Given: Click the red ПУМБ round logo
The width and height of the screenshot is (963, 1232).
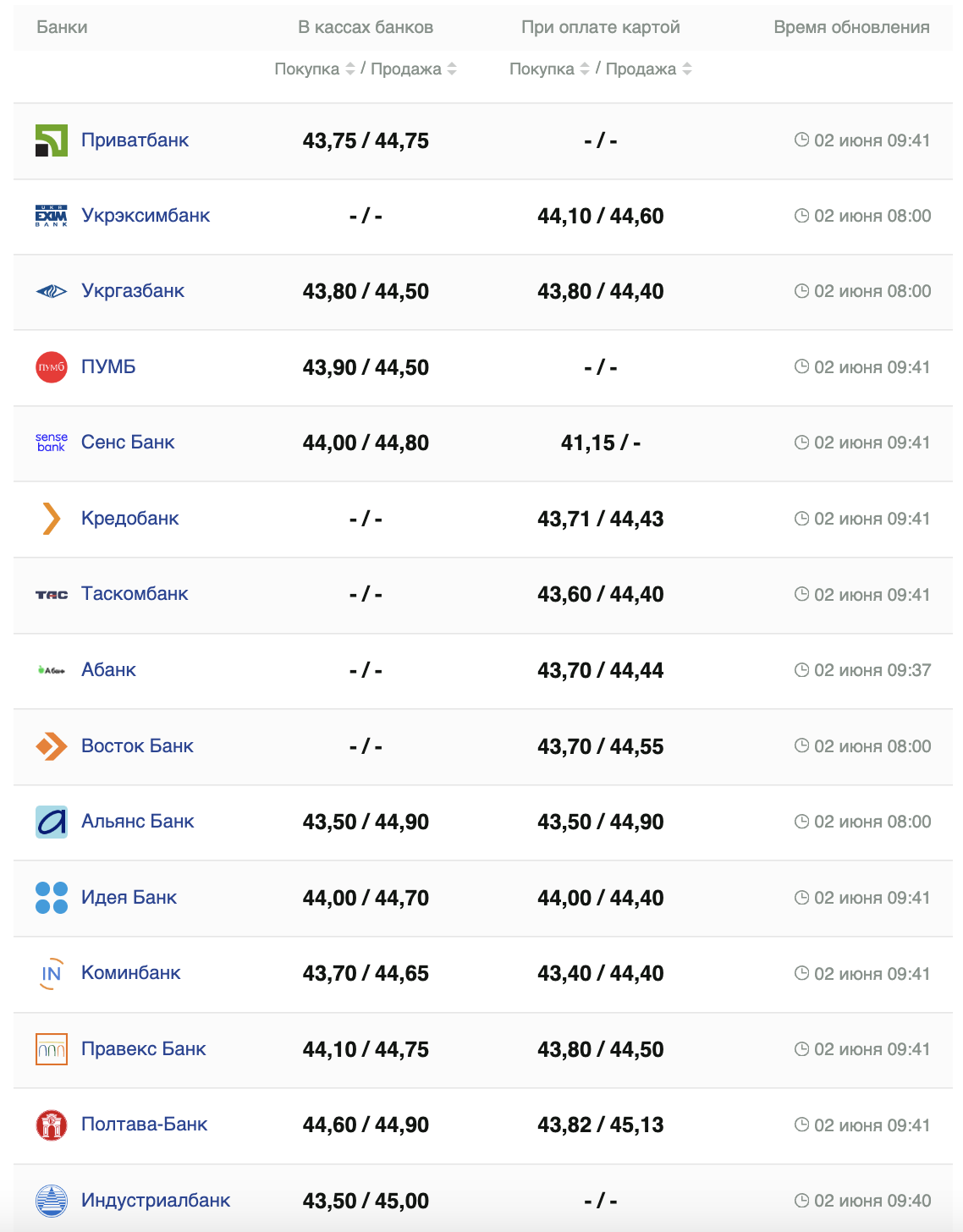Looking at the screenshot, I should pos(51,367).
